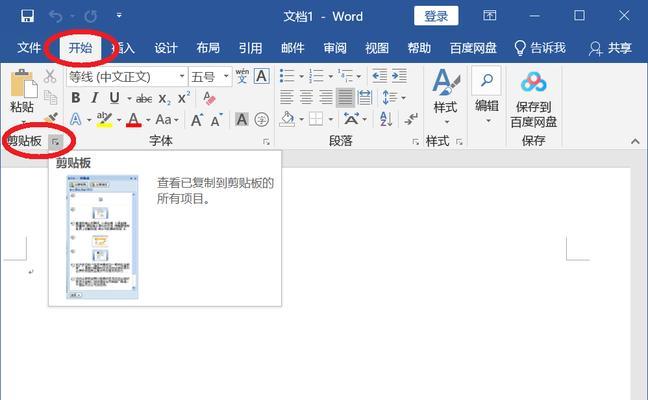648x400 pixels.
Task: Open the underline style dropdown arrow
Action: click(129, 98)
